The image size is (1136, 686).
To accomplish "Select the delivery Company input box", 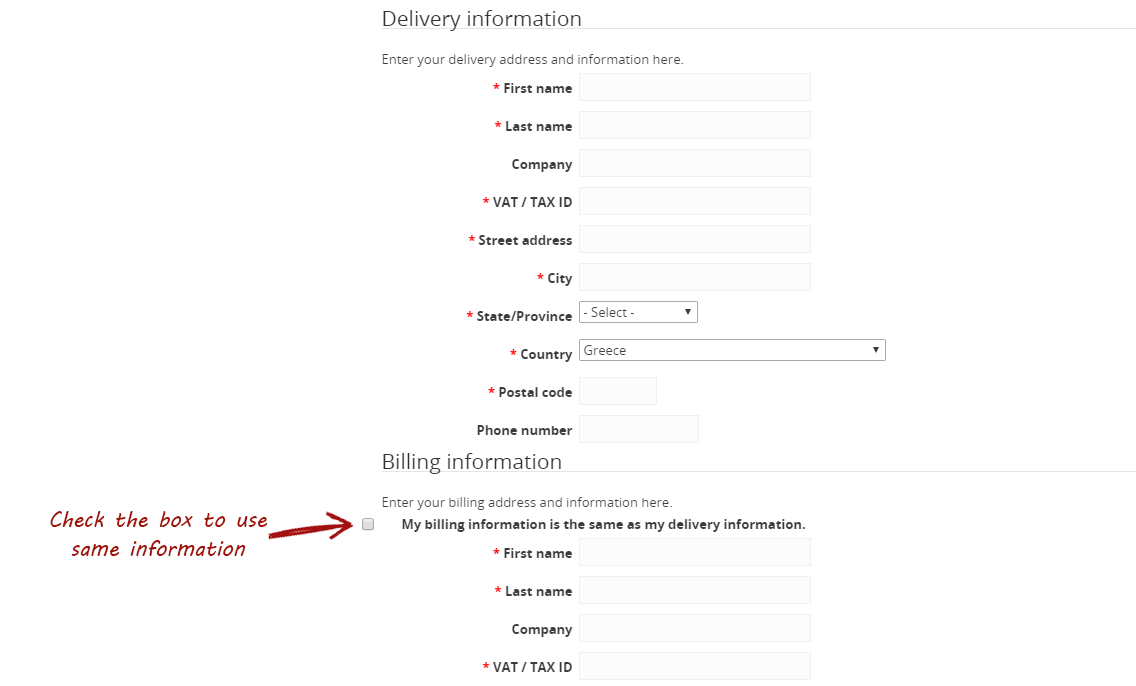I will tap(695, 163).
